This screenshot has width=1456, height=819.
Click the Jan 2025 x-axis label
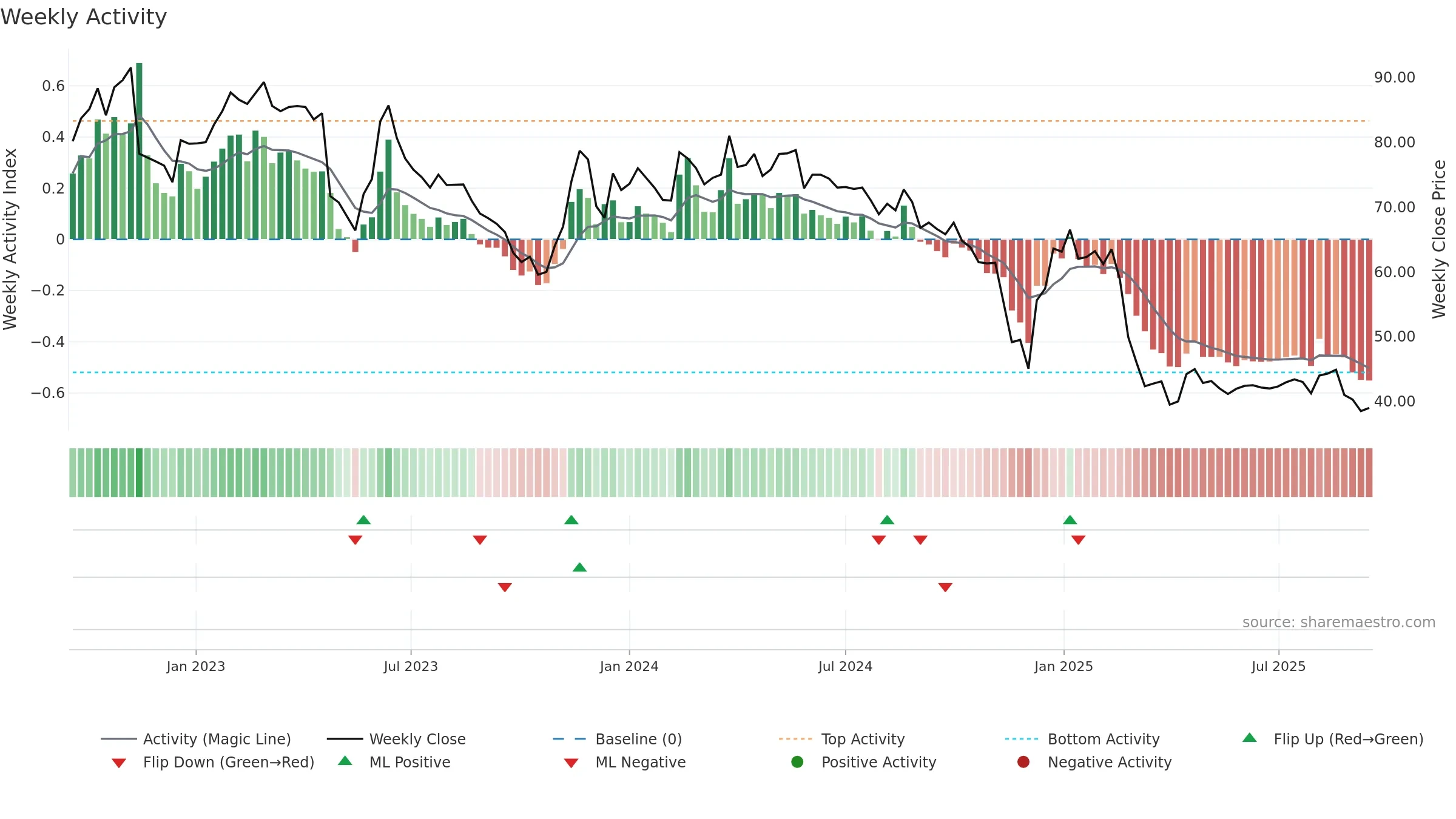click(1063, 667)
